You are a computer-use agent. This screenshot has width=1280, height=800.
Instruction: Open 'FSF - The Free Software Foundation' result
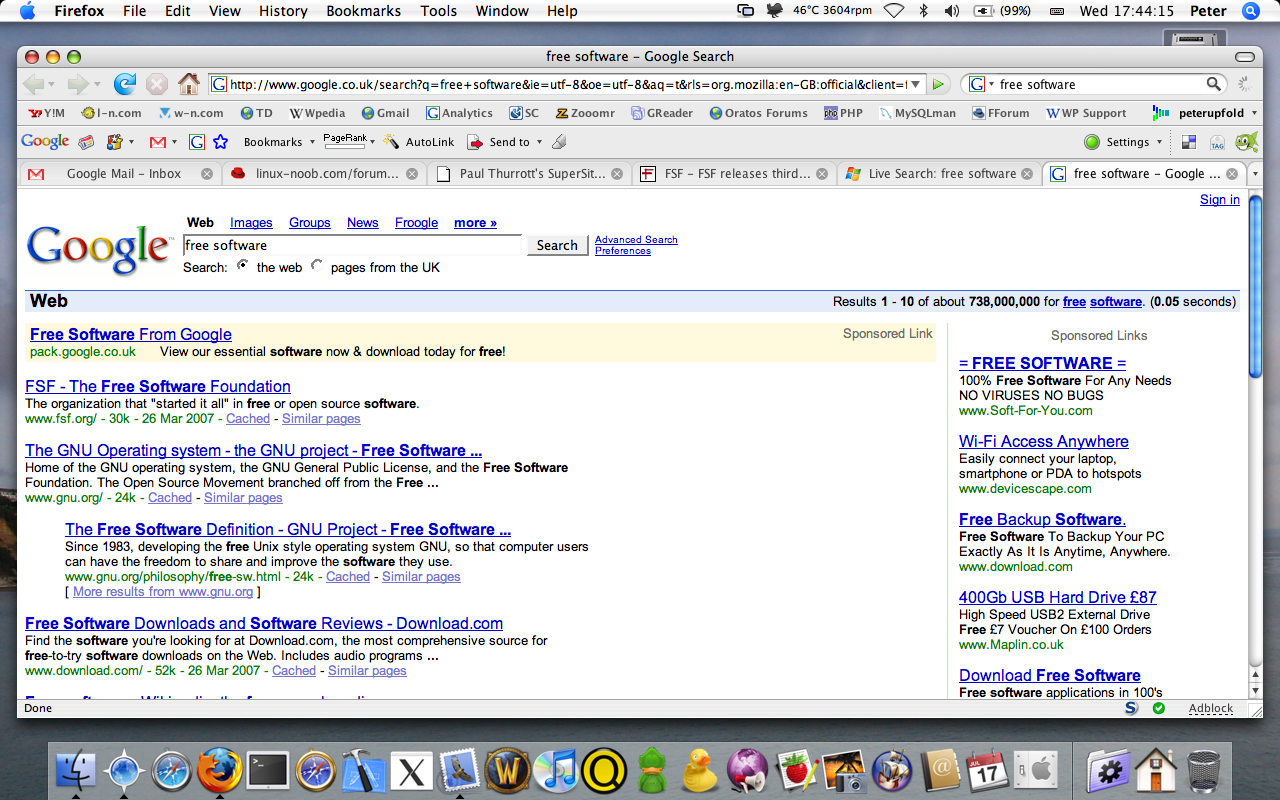coord(158,386)
